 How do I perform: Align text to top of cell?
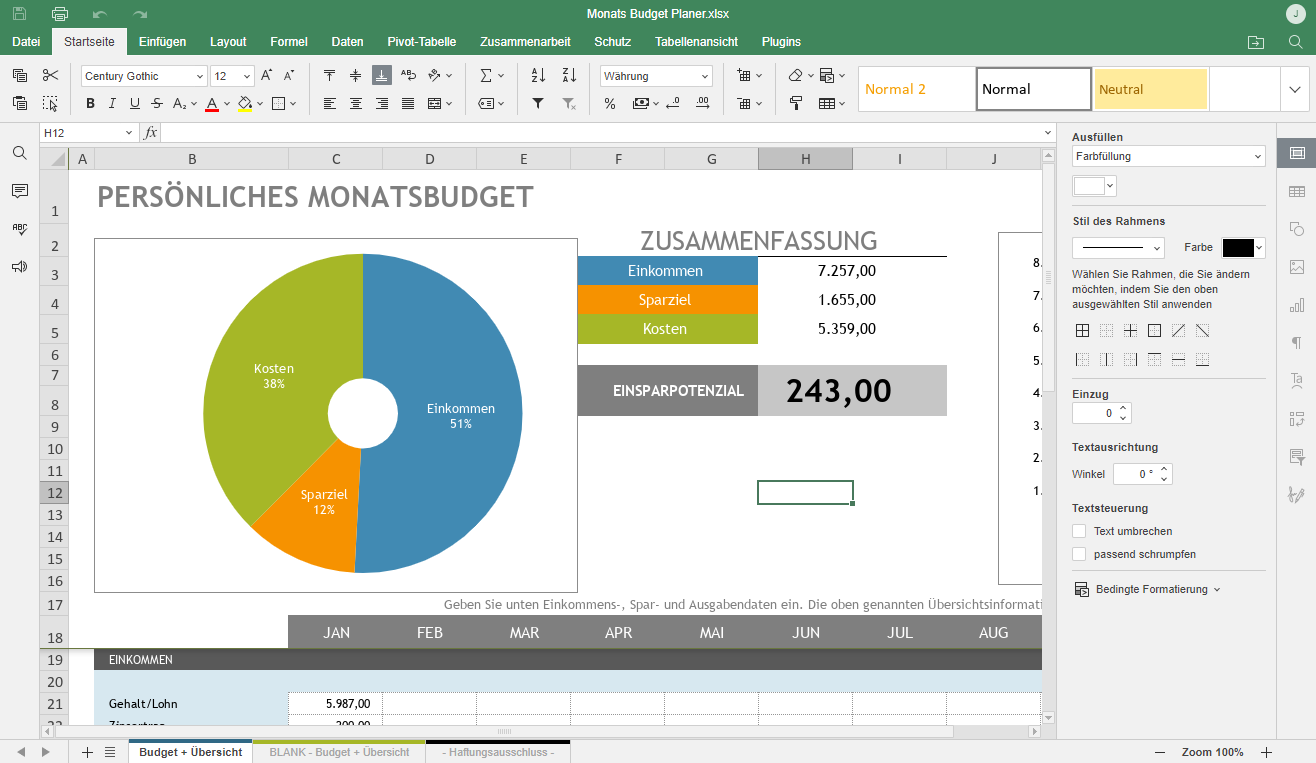point(330,75)
